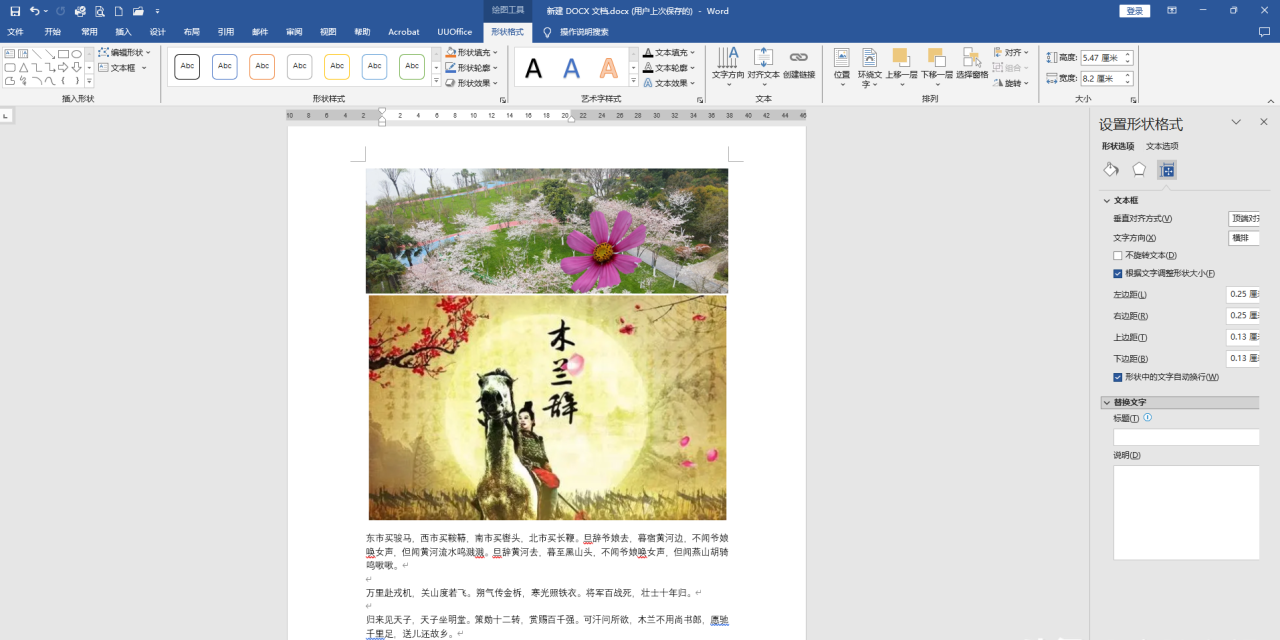Choose the black letter A WordArt style
Image resolution: width=1280 pixels, height=640 pixels.
(534, 68)
